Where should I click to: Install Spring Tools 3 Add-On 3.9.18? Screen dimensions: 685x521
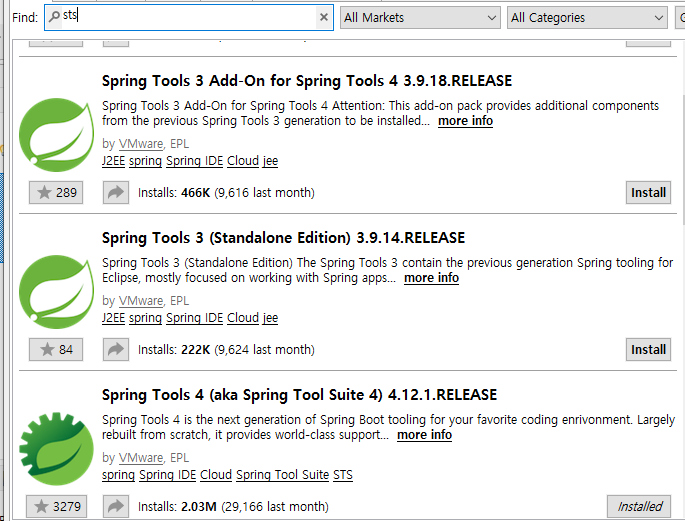coord(648,193)
